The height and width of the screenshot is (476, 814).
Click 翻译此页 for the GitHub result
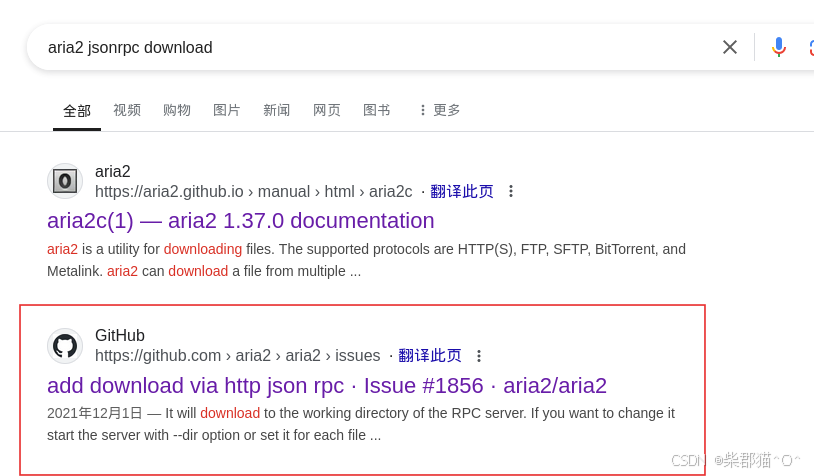[429, 356]
